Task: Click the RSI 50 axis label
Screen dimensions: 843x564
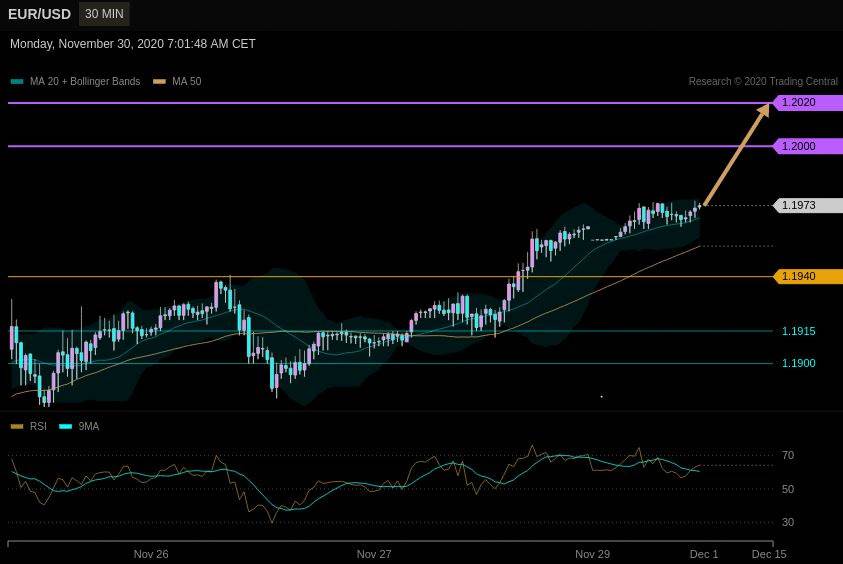Action: pos(788,489)
